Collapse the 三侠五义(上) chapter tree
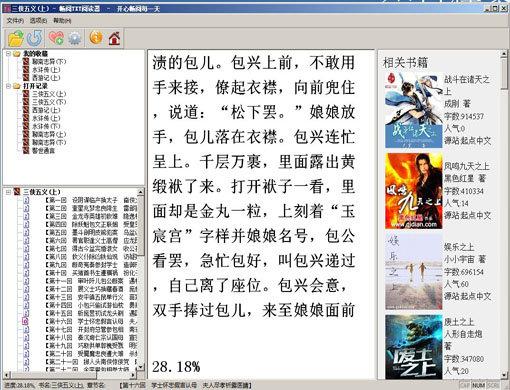Viewport: 510px width, 390px height. 8,192
